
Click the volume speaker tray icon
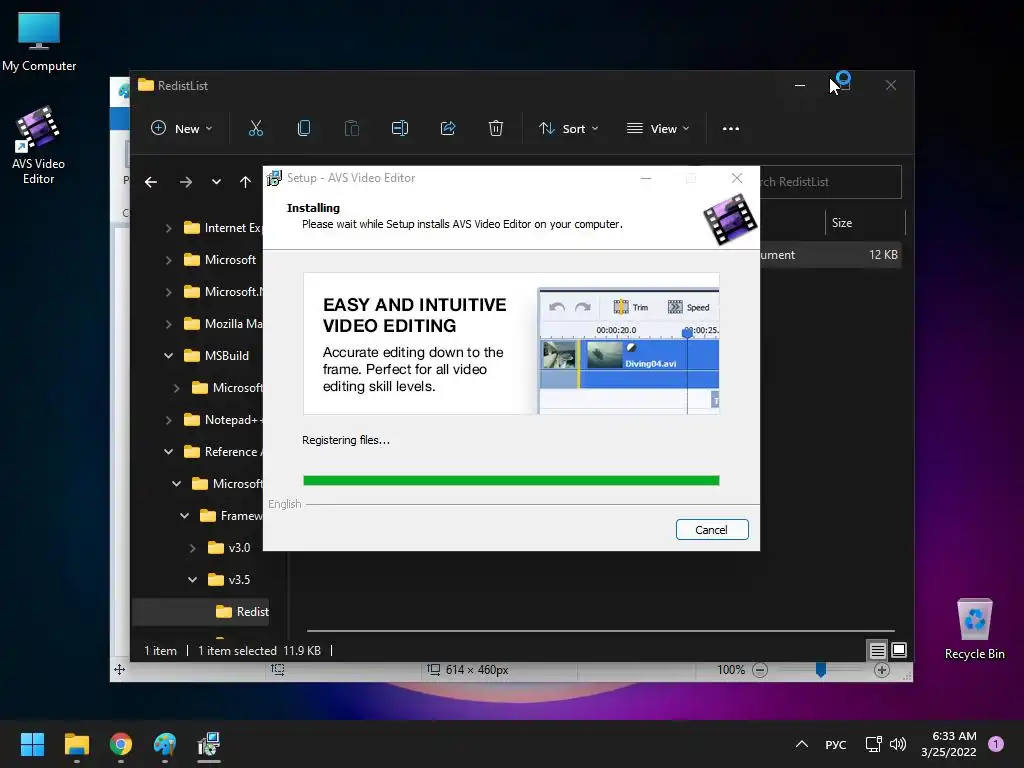[x=898, y=744]
